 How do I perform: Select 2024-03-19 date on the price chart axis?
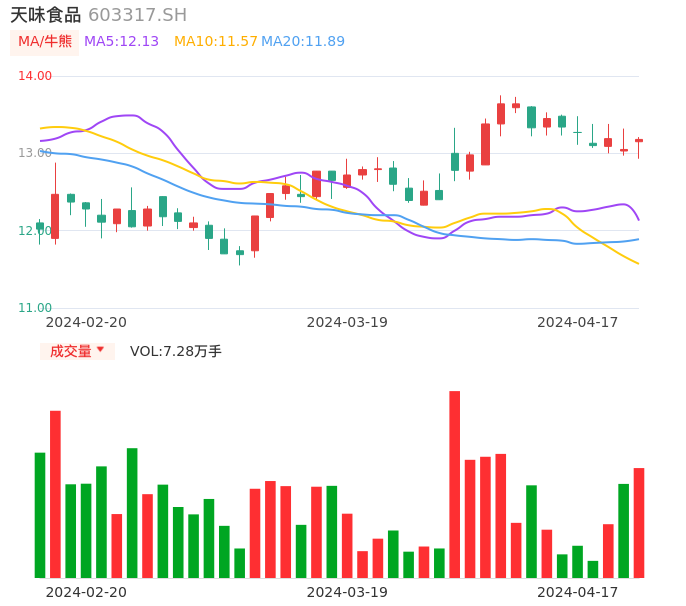pyautogui.click(x=347, y=322)
